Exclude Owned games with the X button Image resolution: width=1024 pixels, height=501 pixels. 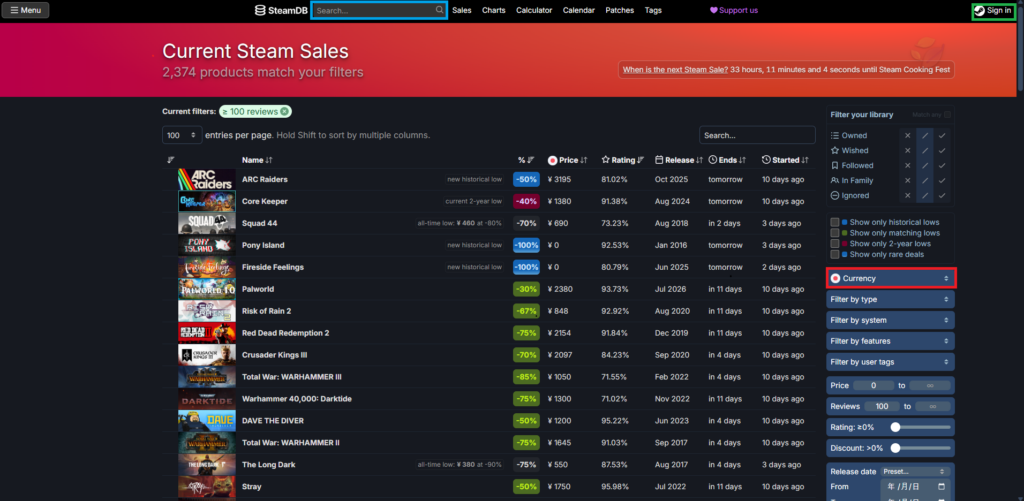(907, 136)
